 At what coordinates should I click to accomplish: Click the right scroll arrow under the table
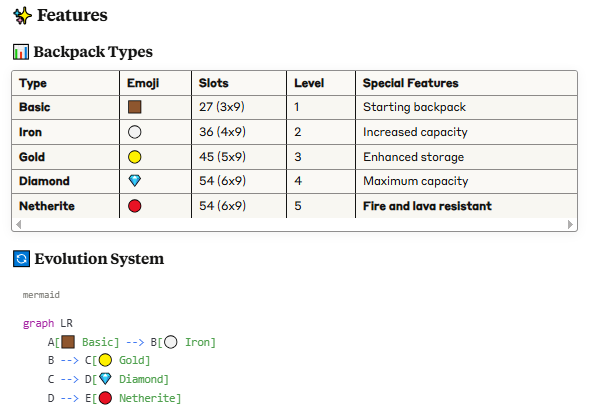(570, 225)
